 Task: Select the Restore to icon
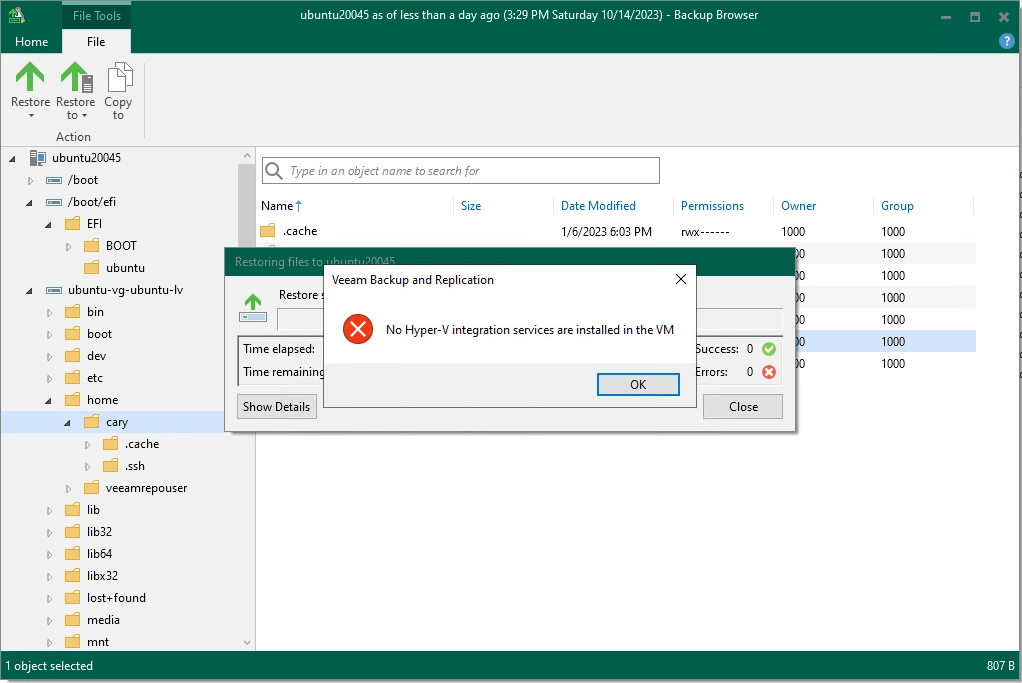click(75, 75)
